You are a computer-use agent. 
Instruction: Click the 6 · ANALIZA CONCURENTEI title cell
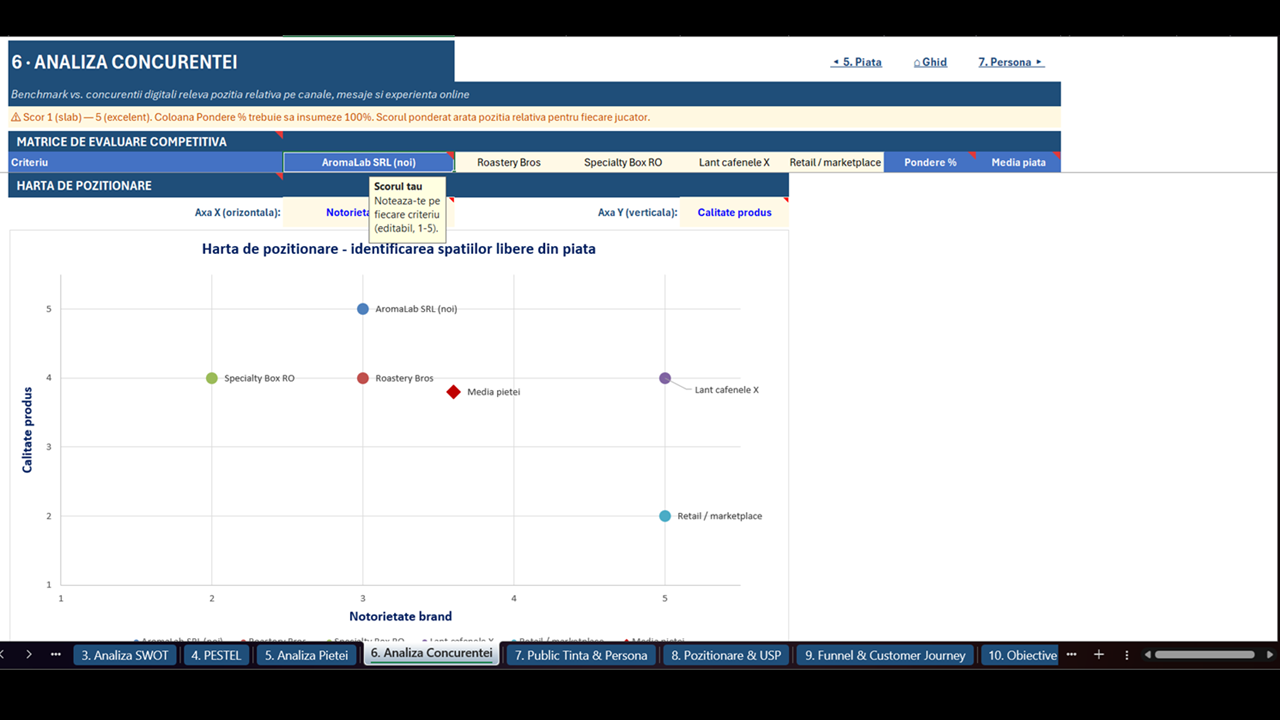(x=231, y=61)
